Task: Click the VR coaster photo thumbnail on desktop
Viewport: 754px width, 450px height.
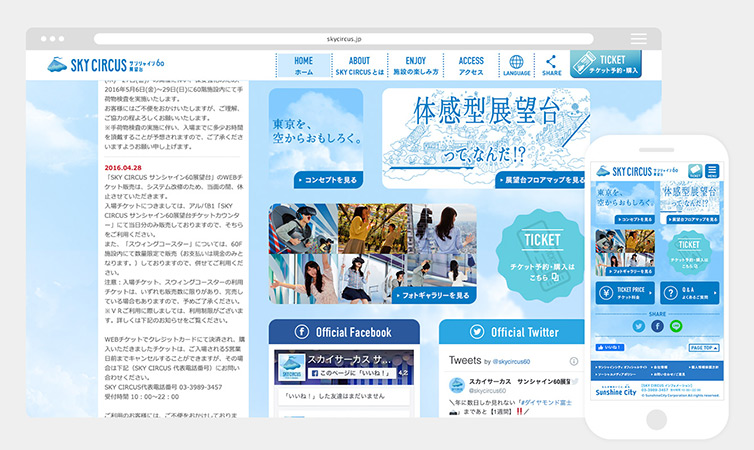Action: point(303,228)
